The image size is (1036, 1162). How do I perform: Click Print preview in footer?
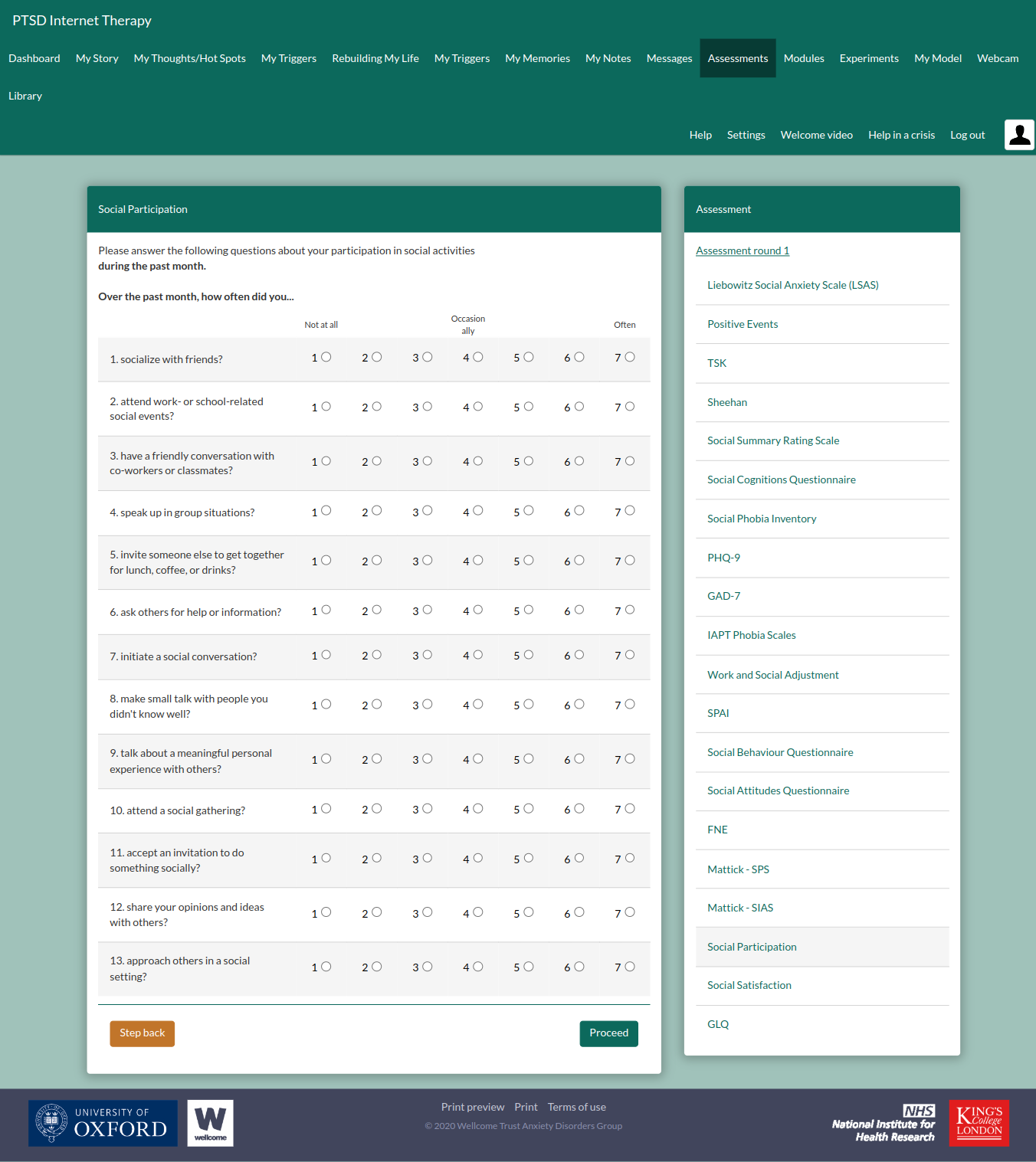point(472,1107)
